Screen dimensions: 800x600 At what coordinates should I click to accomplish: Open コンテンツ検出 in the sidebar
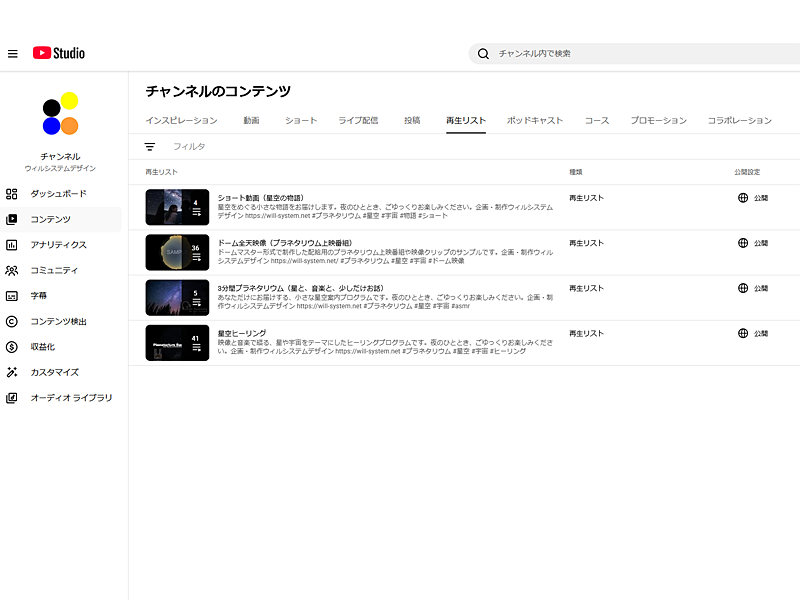[58, 321]
